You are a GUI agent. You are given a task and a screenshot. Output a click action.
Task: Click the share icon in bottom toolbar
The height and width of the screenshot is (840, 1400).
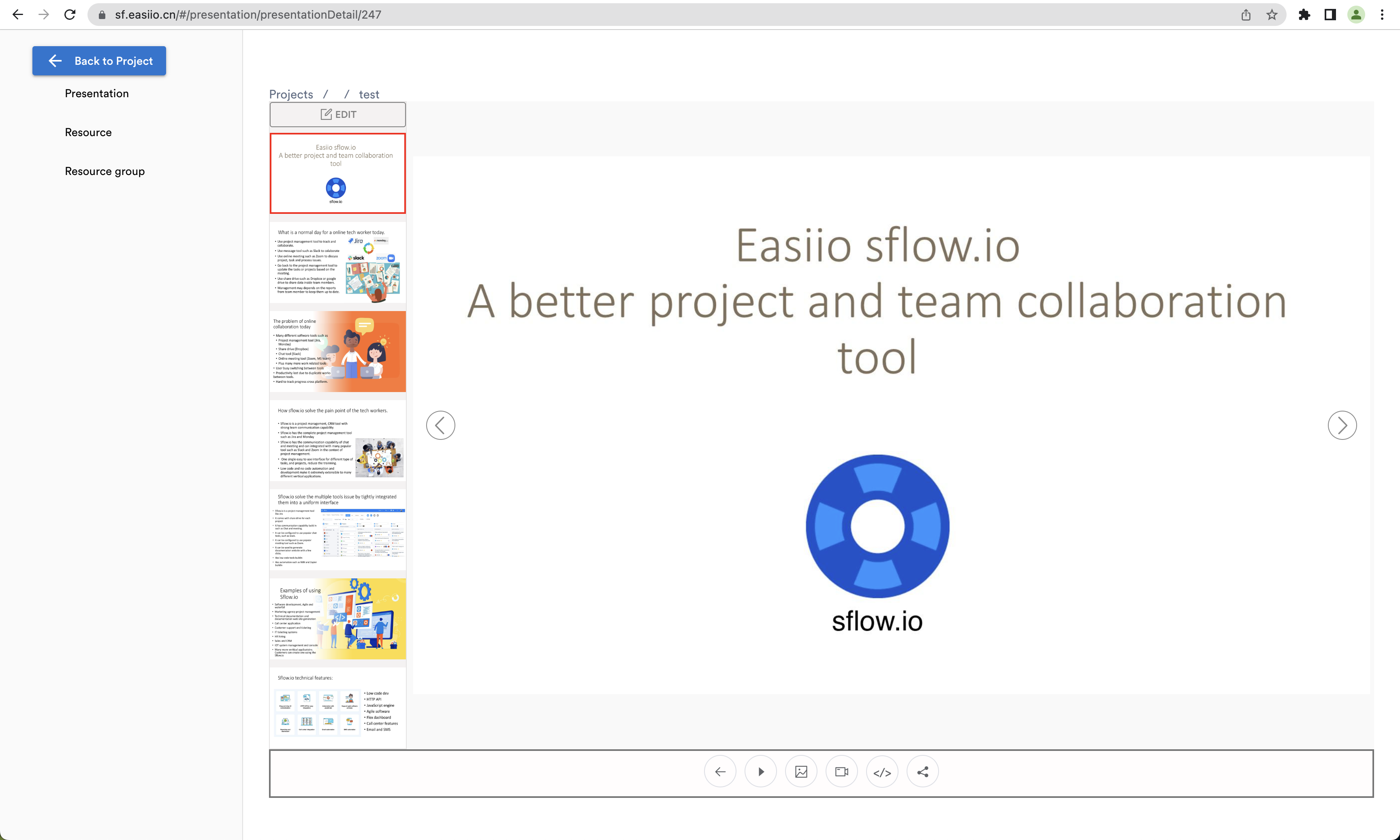[x=923, y=772]
